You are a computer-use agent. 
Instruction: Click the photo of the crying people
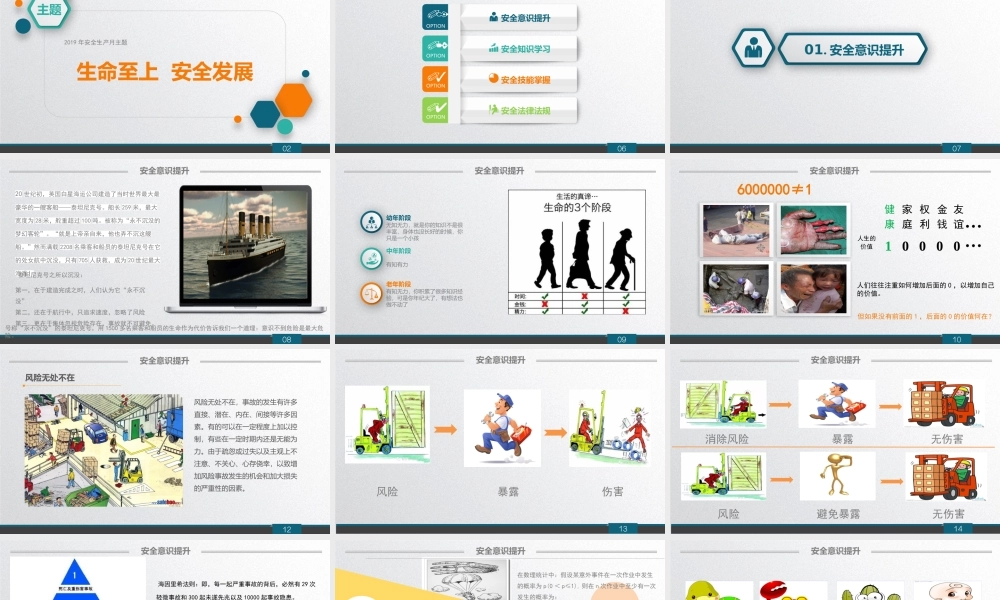813,288
